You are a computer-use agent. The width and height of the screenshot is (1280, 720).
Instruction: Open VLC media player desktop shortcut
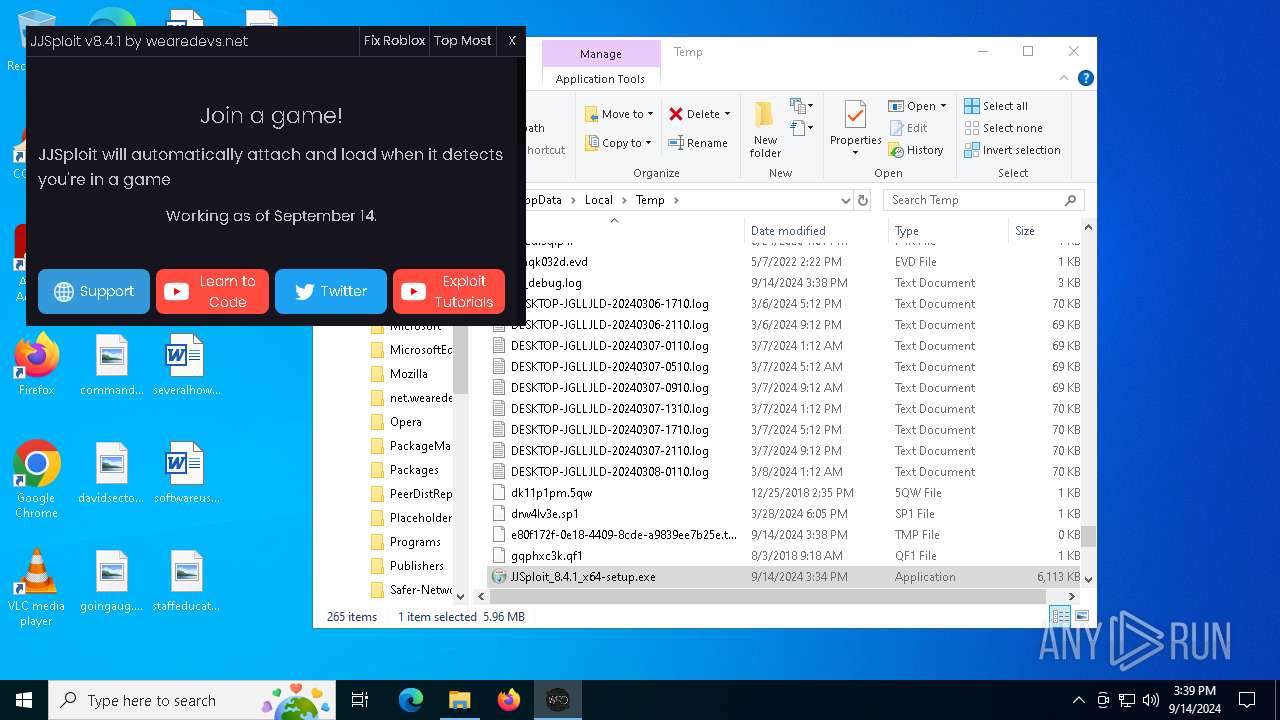tap(37, 588)
